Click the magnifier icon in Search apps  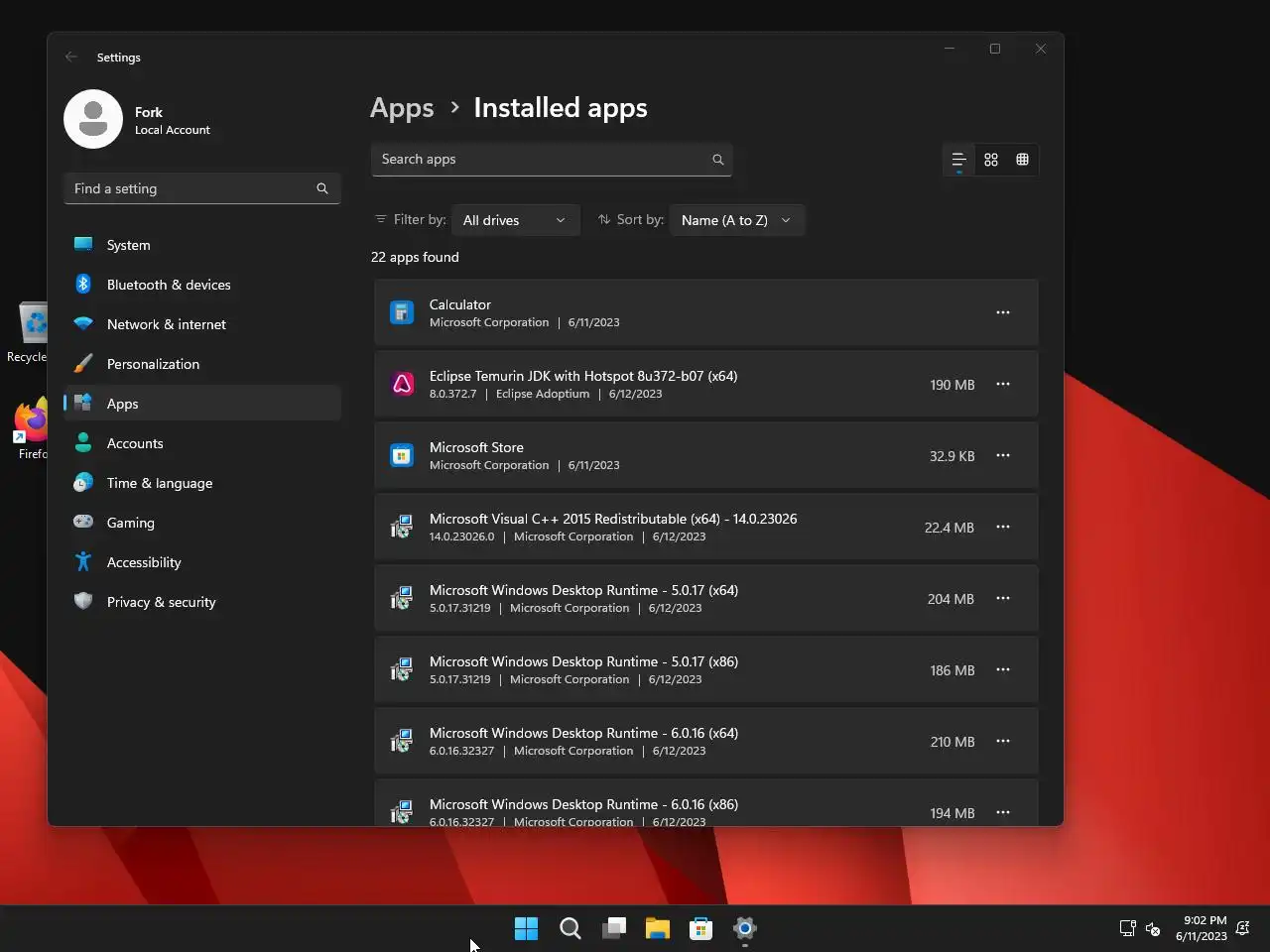(x=718, y=160)
